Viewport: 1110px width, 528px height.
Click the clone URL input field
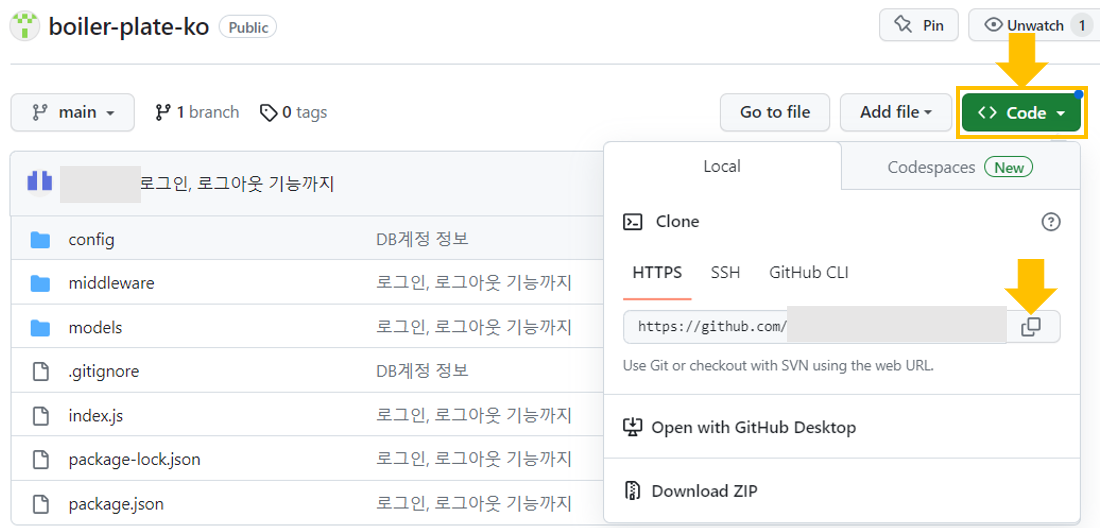(814, 326)
